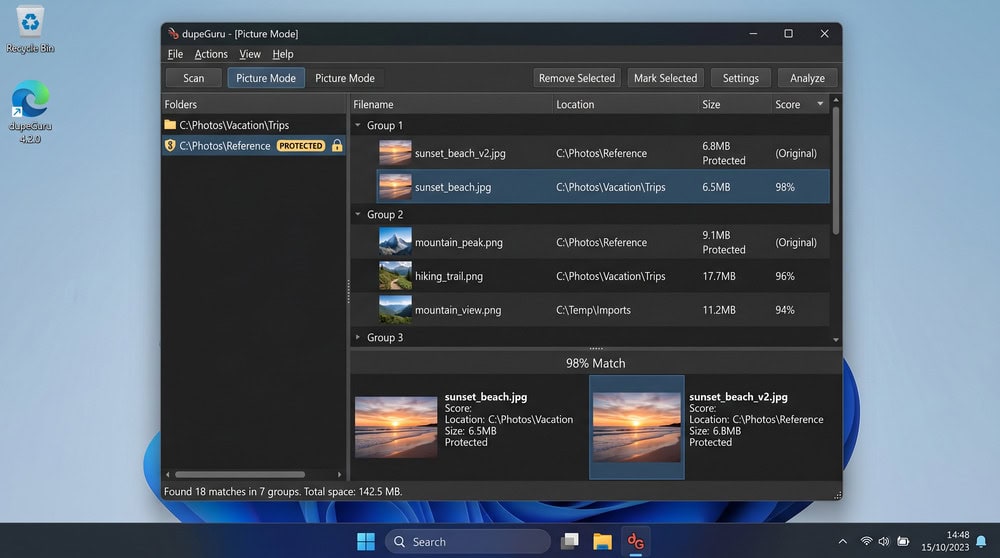Open the Help menu
The image size is (1000, 558).
point(283,54)
